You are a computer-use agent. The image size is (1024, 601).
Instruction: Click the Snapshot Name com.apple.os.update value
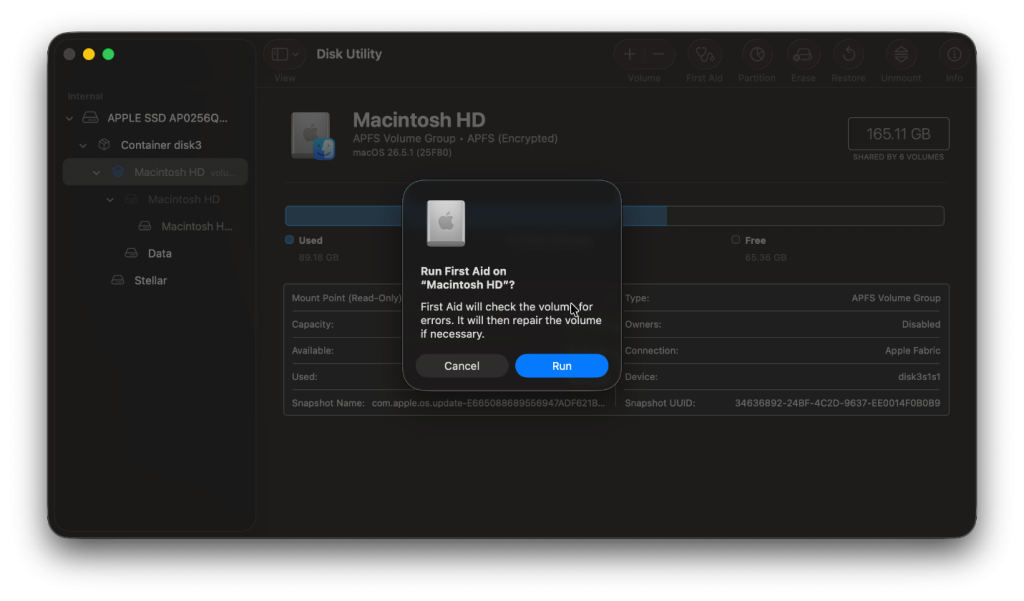click(x=488, y=403)
